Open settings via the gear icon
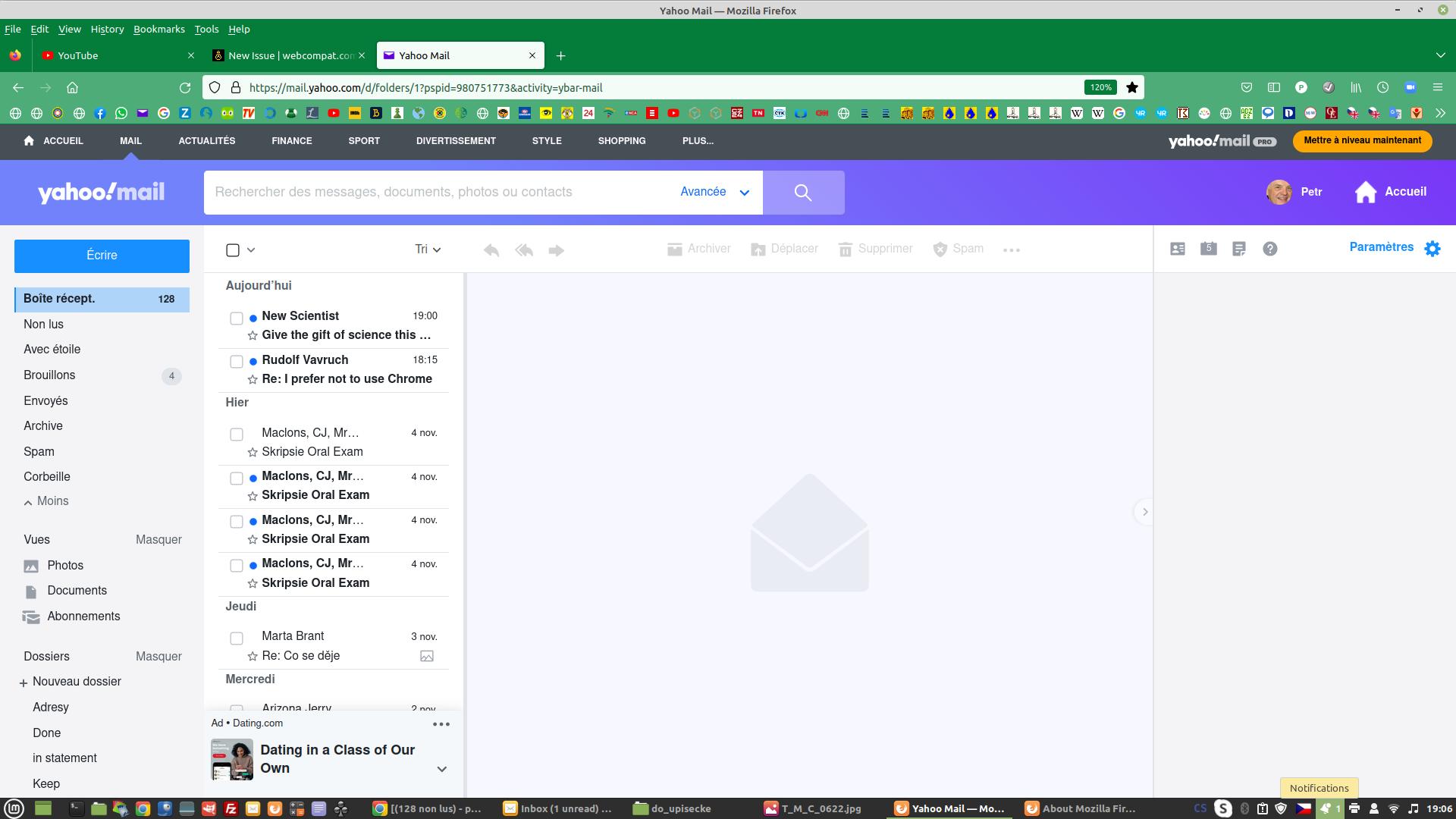The width and height of the screenshot is (1456, 819). click(x=1432, y=248)
